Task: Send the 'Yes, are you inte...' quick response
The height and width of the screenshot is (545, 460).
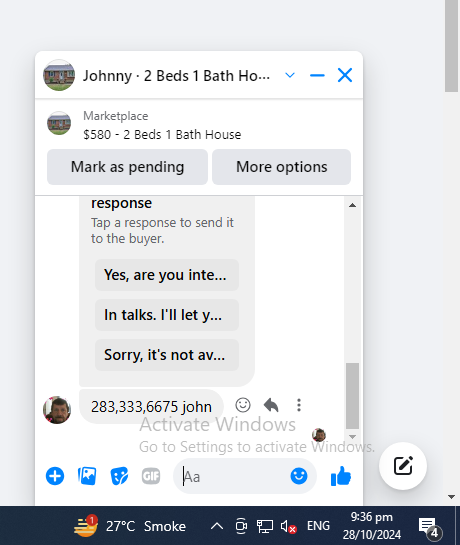Action: [x=167, y=275]
